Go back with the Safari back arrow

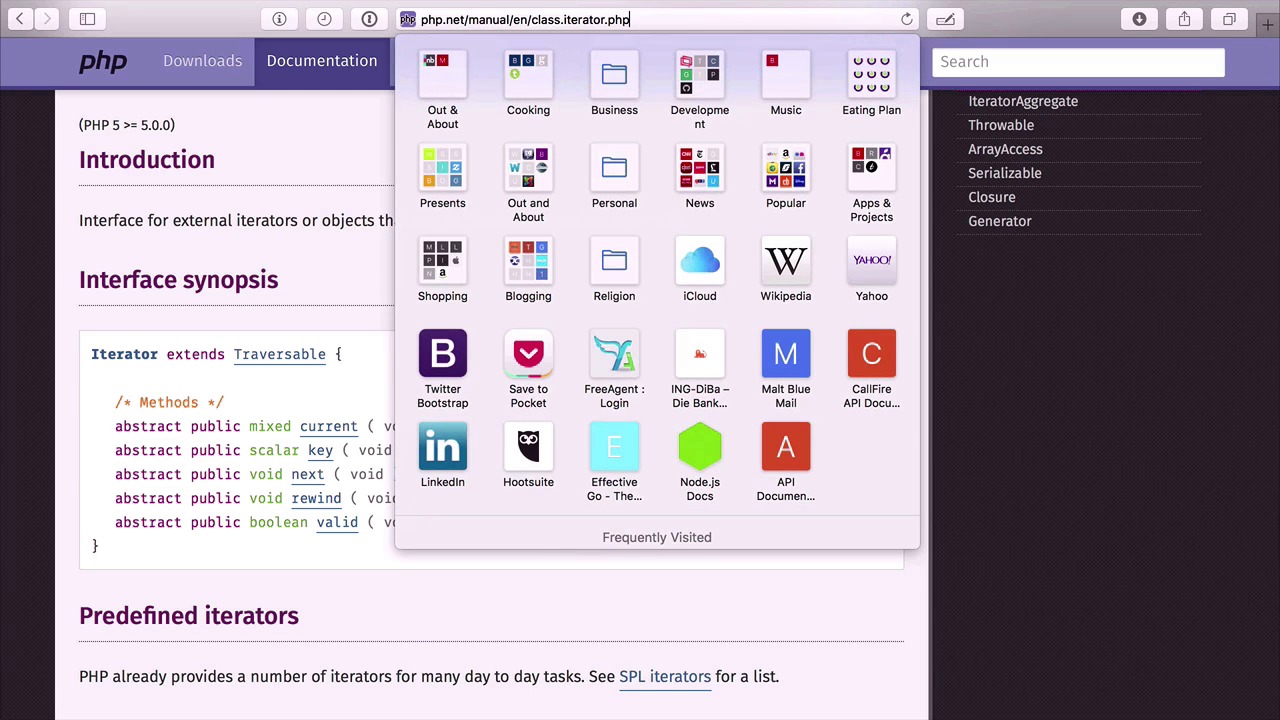[x=20, y=19]
